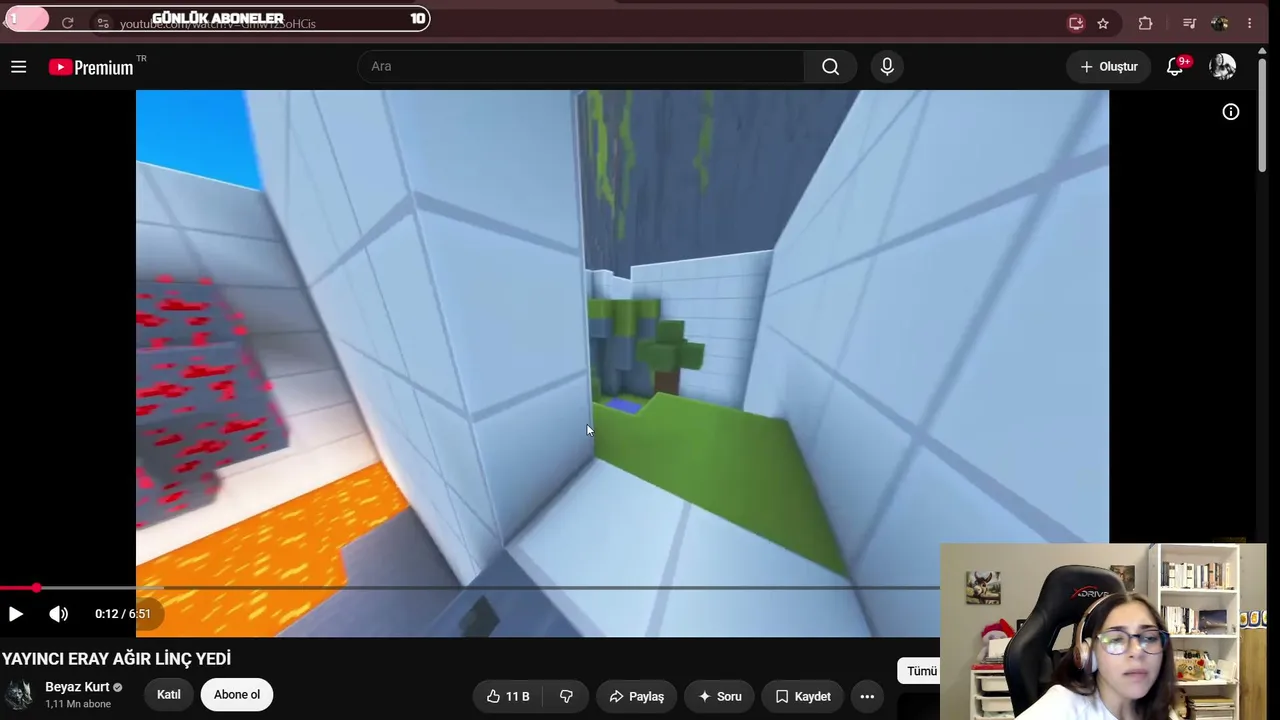Dislike the video with thumbs down

click(x=566, y=696)
